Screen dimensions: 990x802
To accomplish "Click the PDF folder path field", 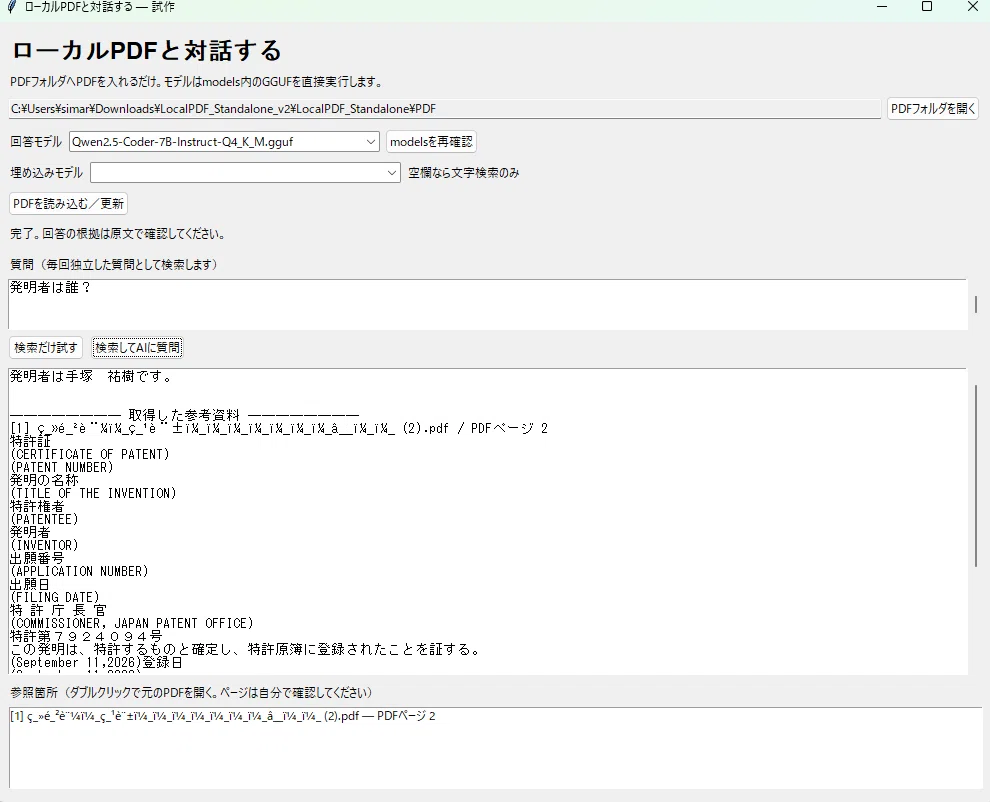I will pos(444,109).
